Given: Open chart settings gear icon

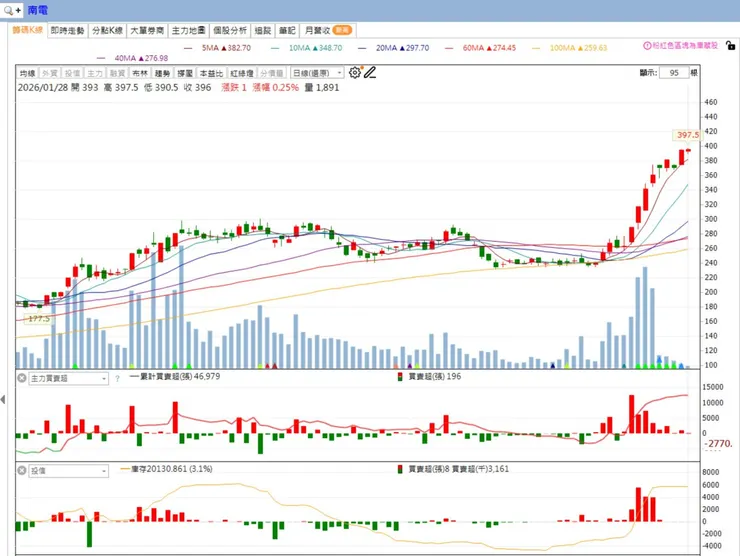Looking at the screenshot, I should tap(354, 73).
